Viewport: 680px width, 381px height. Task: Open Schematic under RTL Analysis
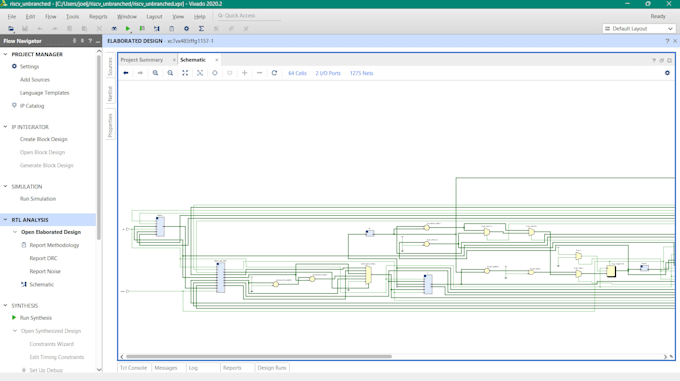click(x=42, y=284)
